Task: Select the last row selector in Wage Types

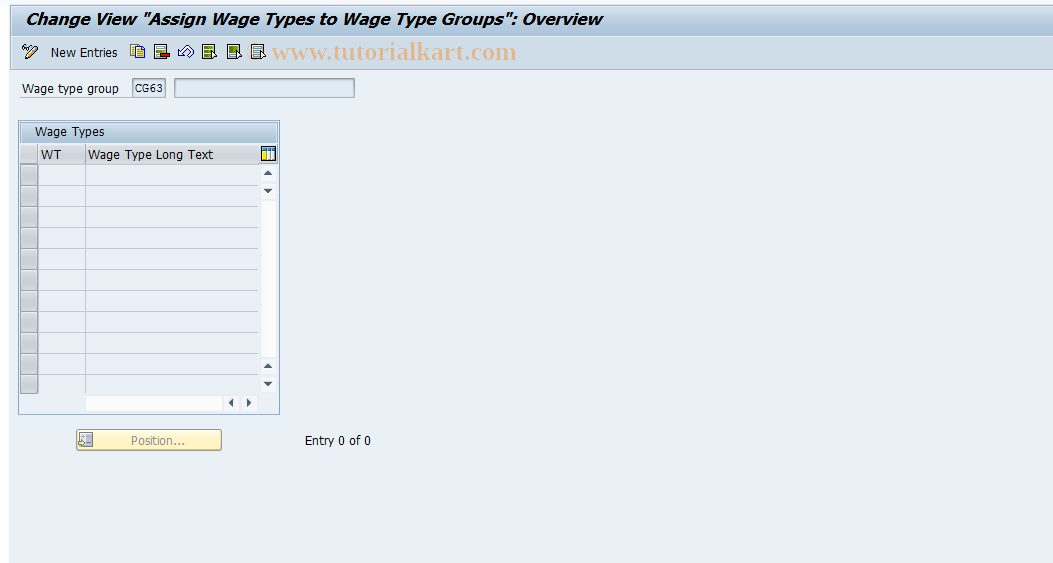Action: coord(29,384)
